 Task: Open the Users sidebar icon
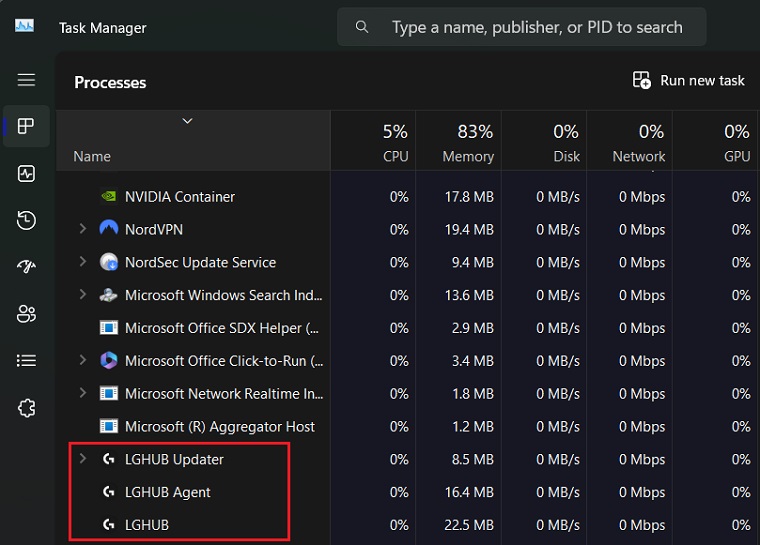point(26,314)
